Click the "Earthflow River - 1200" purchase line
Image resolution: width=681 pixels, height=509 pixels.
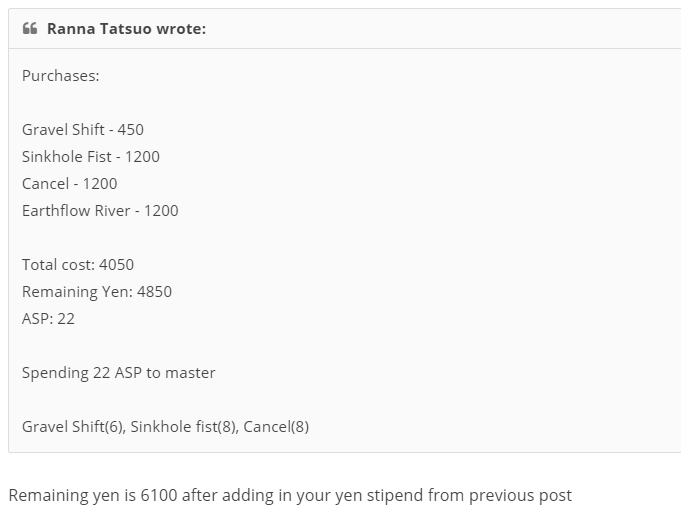click(100, 211)
